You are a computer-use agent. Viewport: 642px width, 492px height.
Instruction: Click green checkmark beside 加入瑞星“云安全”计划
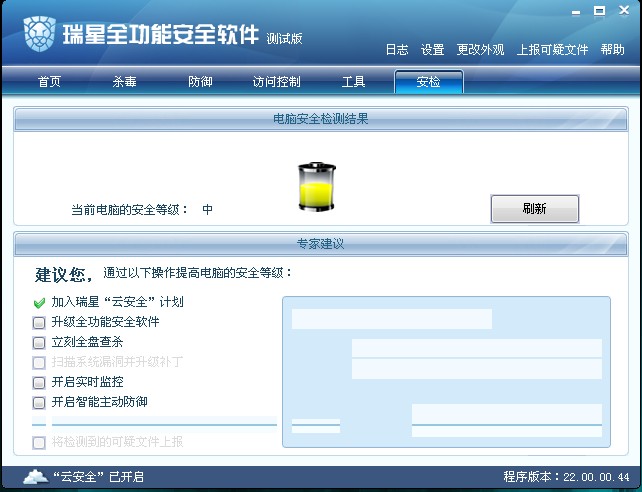tap(39, 303)
